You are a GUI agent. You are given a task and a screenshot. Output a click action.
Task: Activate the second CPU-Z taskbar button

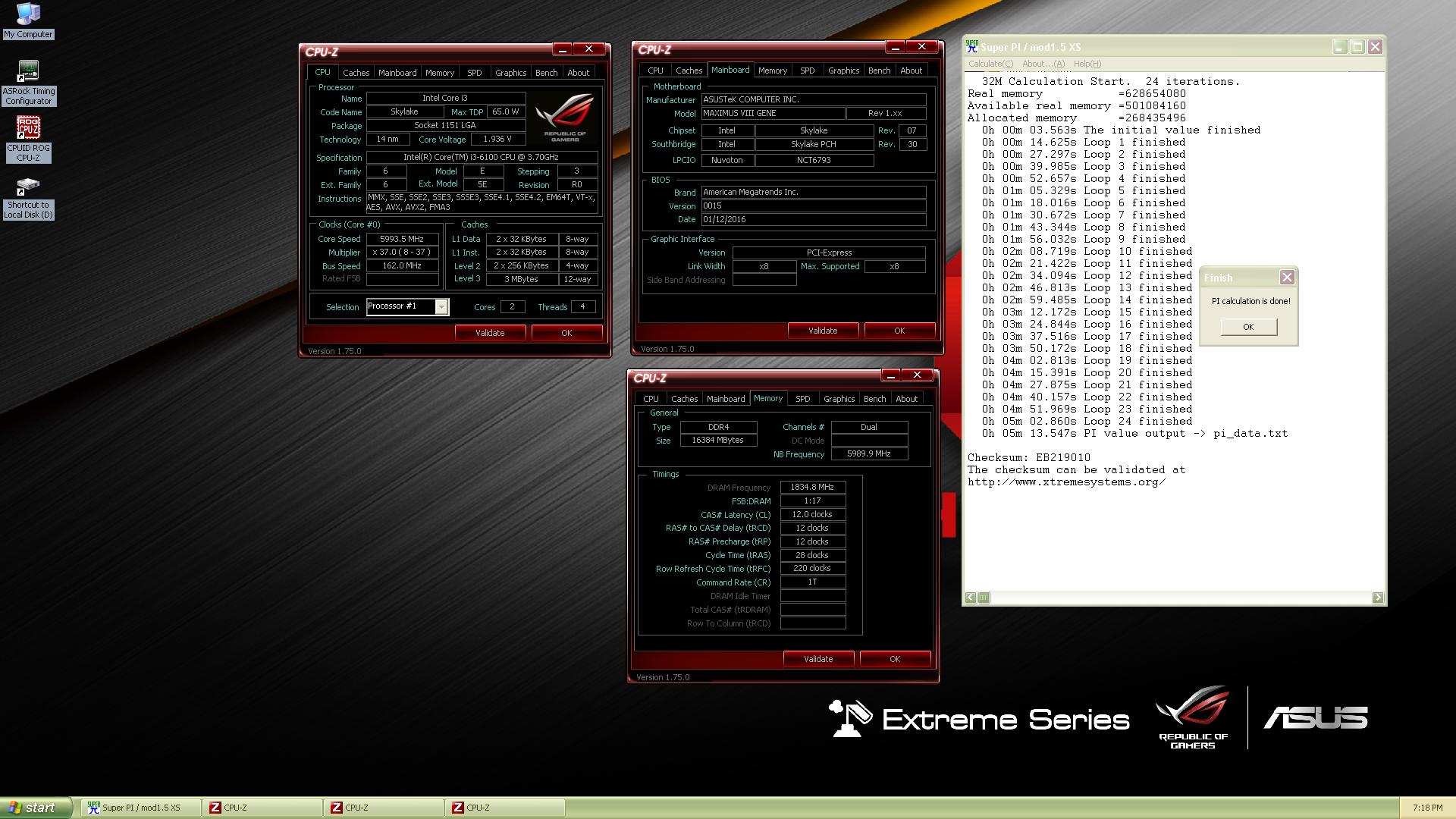[384, 808]
